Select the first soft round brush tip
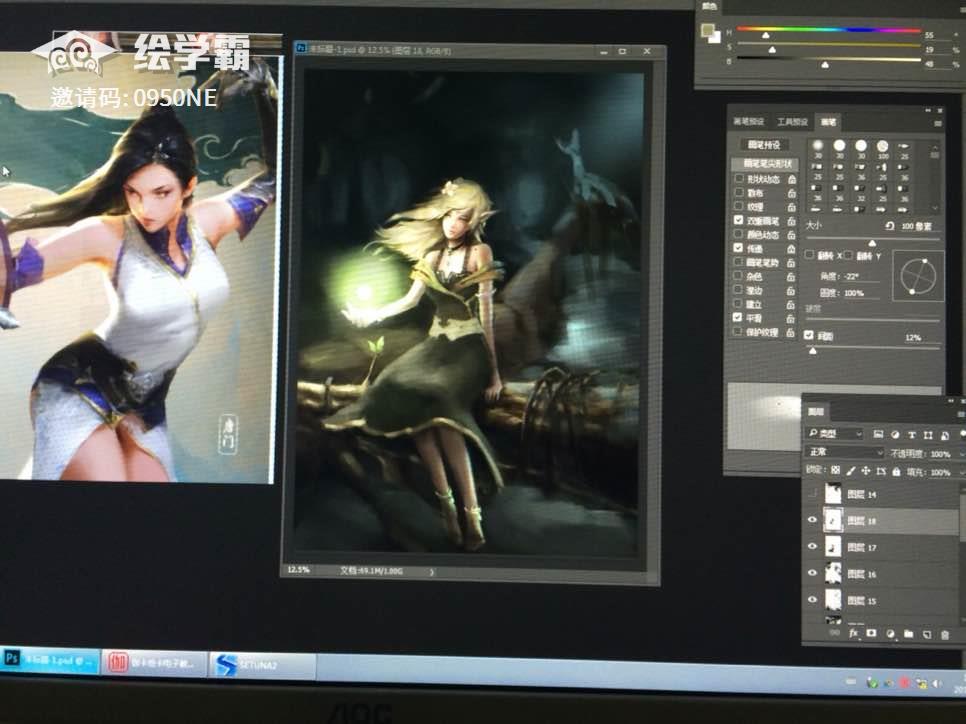This screenshot has width=966, height=724. 818,148
